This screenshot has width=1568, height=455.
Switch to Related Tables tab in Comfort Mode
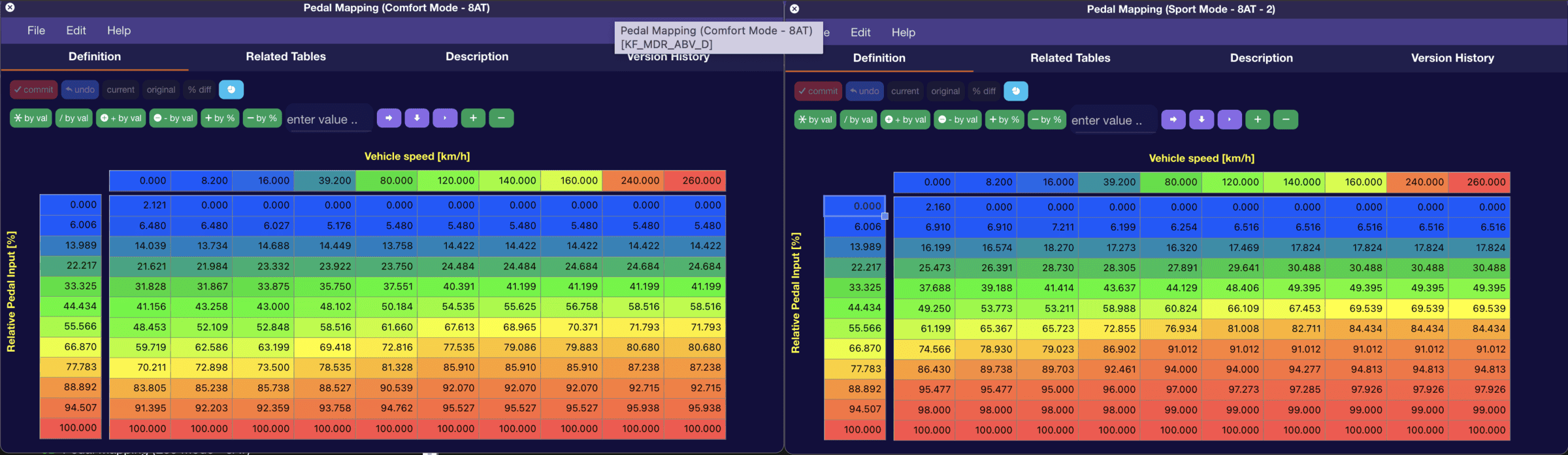tap(286, 57)
